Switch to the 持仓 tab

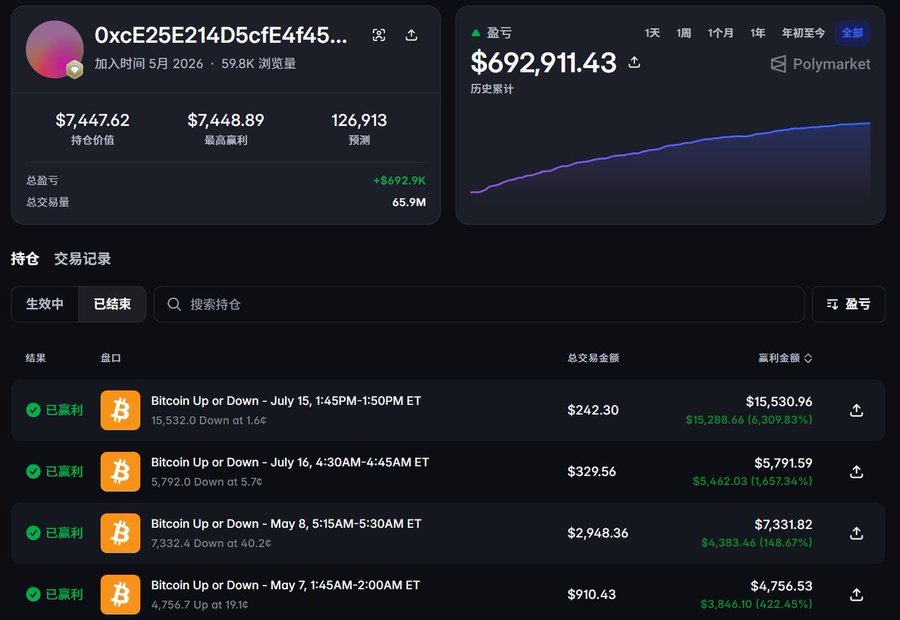(x=25, y=259)
